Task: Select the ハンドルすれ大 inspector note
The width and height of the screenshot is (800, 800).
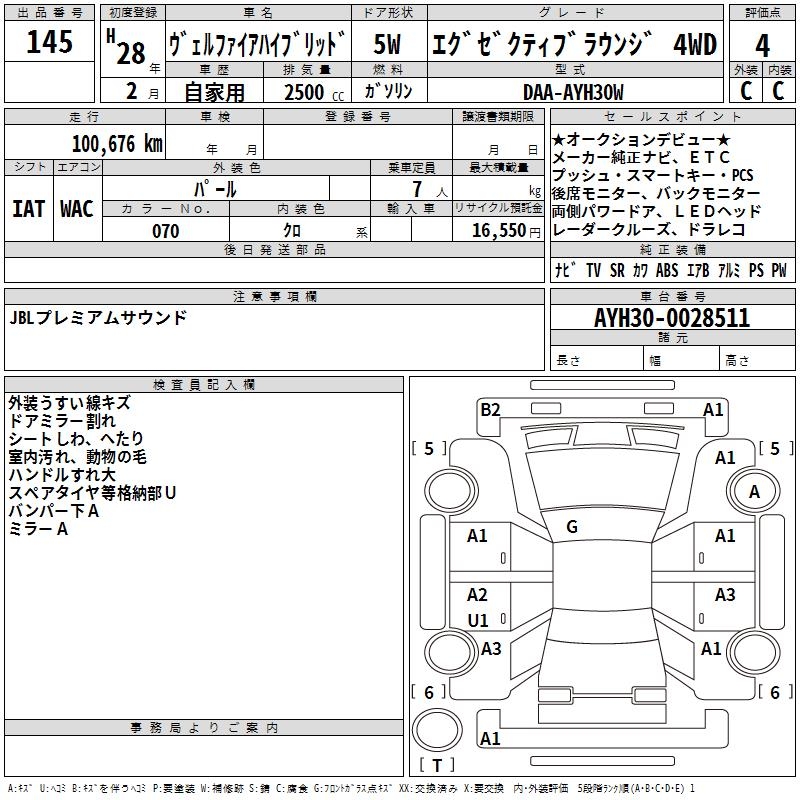Action: point(62,474)
